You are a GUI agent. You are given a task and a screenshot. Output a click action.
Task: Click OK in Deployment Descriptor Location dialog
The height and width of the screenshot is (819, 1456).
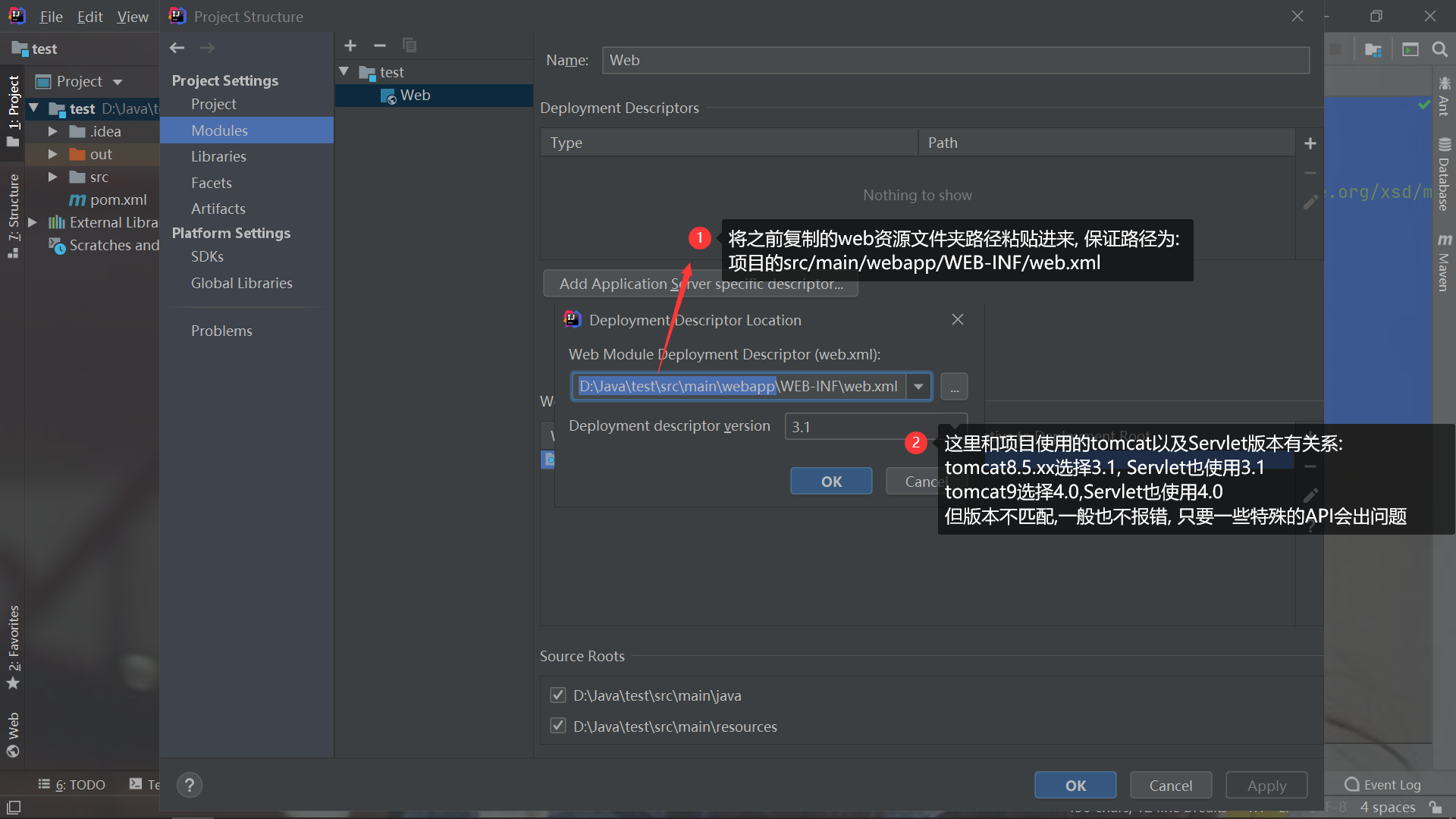(x=831, y=481)
